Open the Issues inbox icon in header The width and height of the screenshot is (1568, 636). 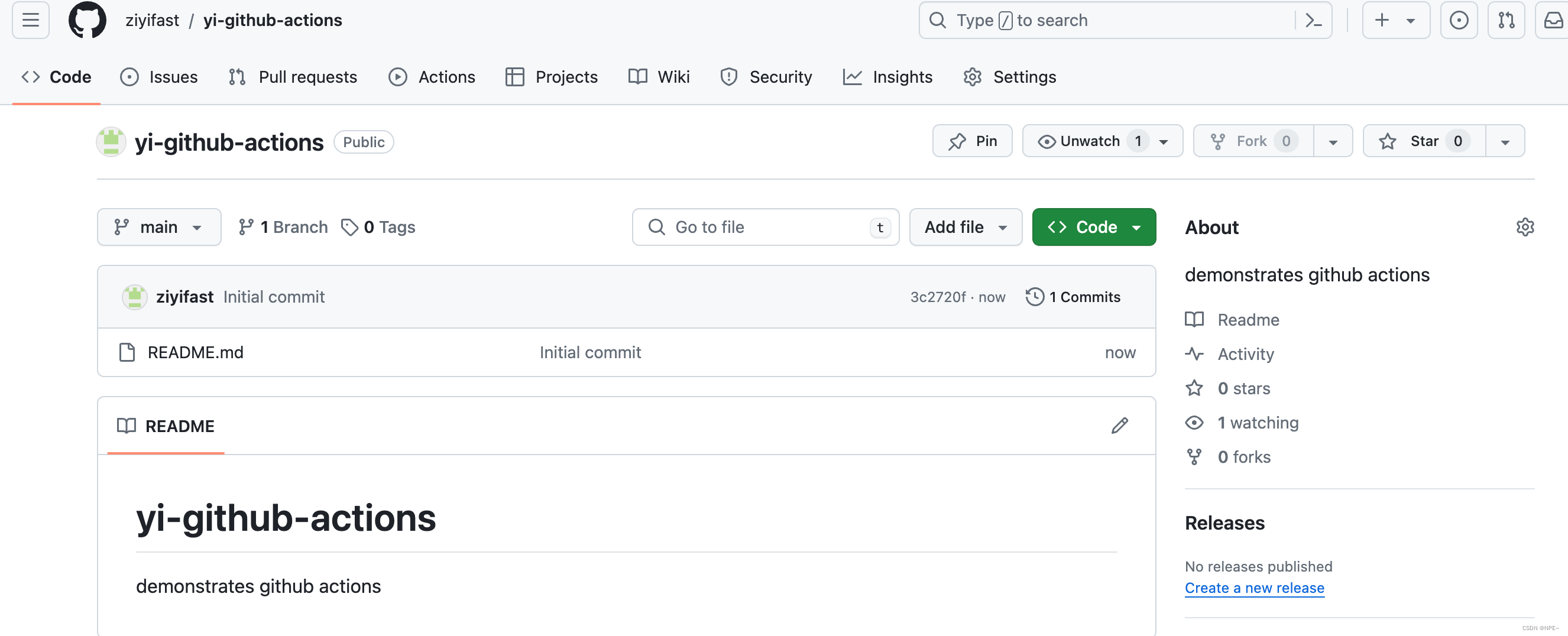(x=1459, y=20)
